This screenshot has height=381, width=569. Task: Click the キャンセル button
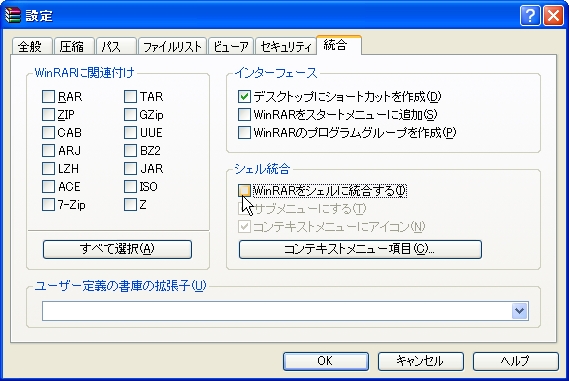tap(421, 361)
